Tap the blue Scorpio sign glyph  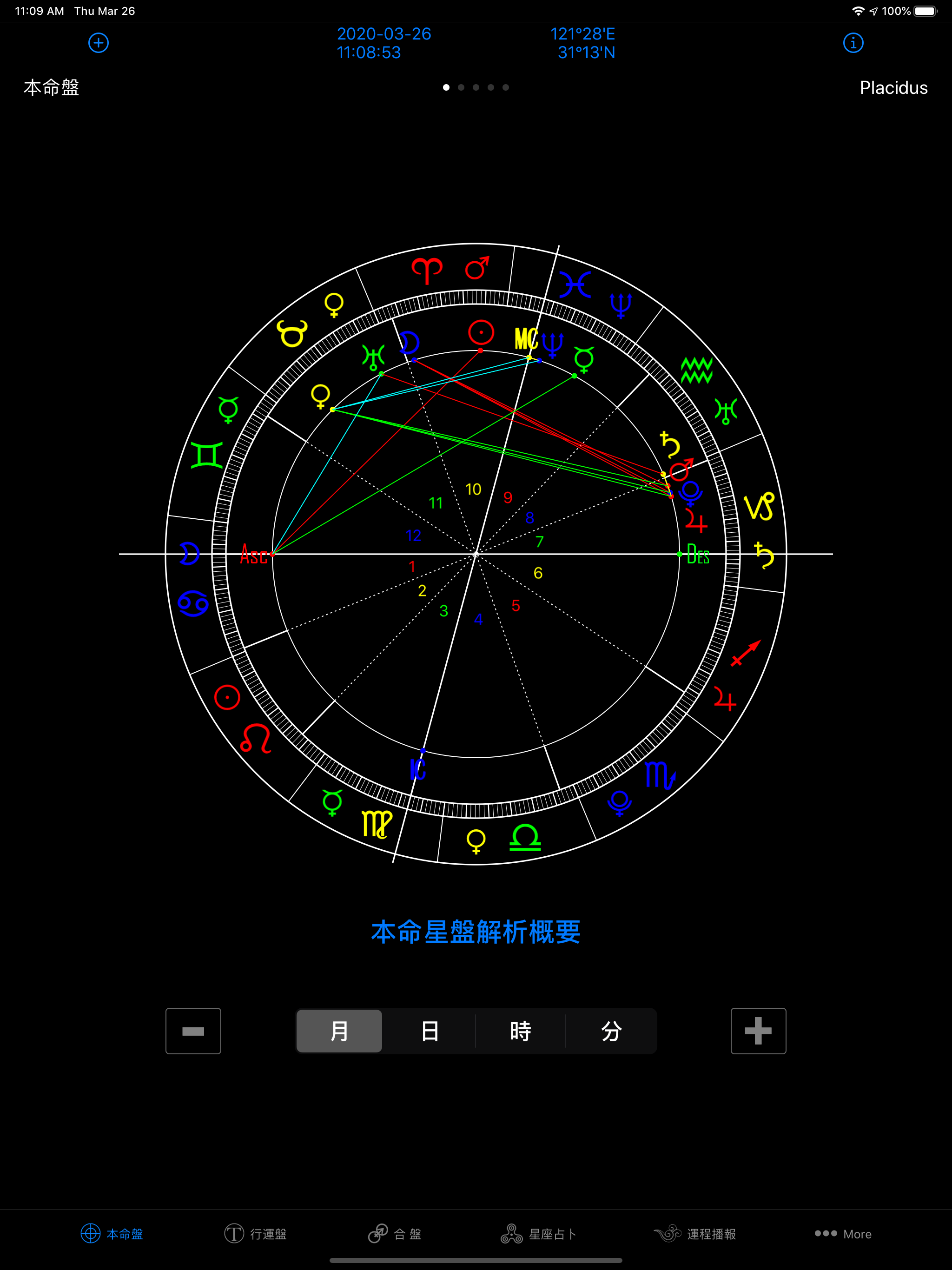tap(660, 775)
